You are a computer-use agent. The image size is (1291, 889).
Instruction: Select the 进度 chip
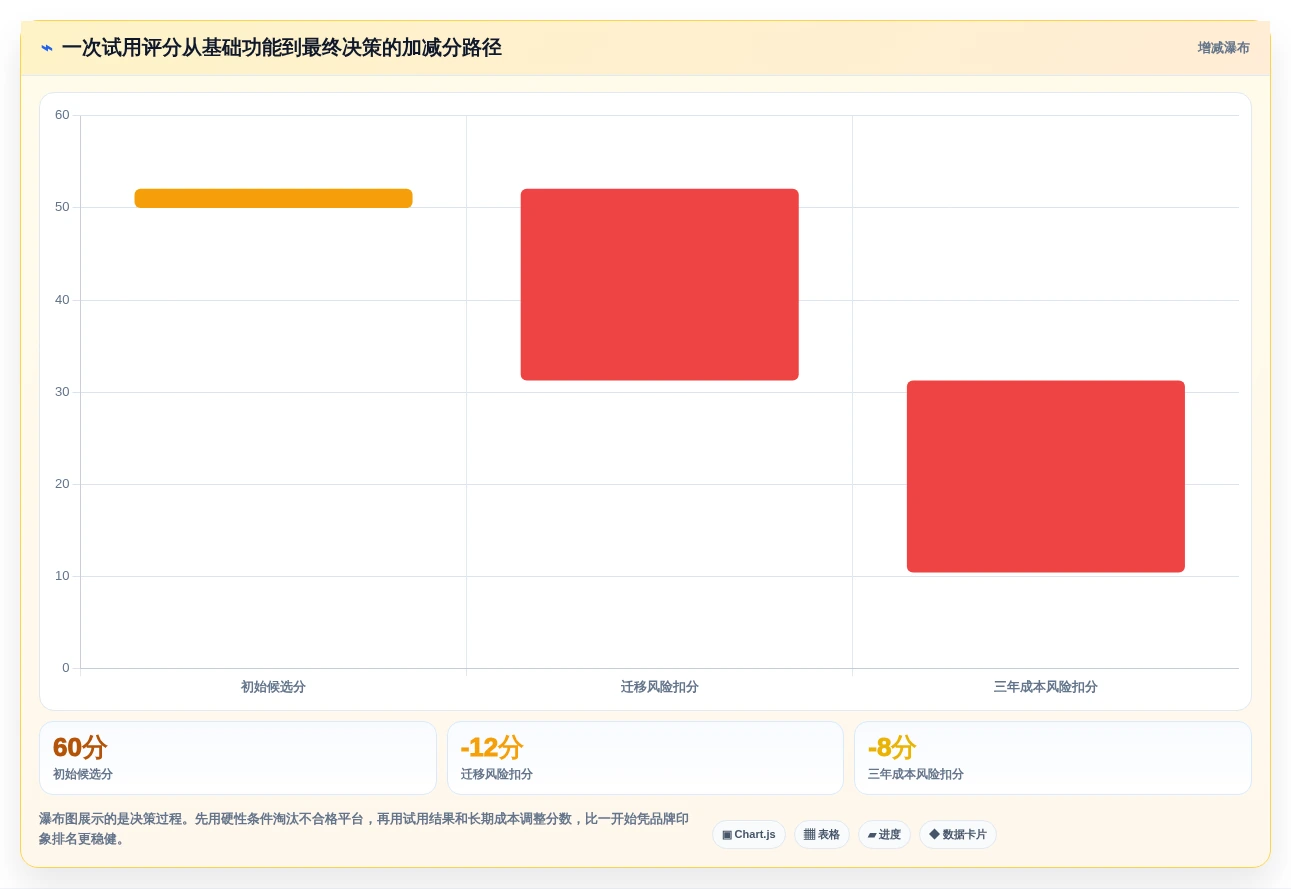(884, 835)
